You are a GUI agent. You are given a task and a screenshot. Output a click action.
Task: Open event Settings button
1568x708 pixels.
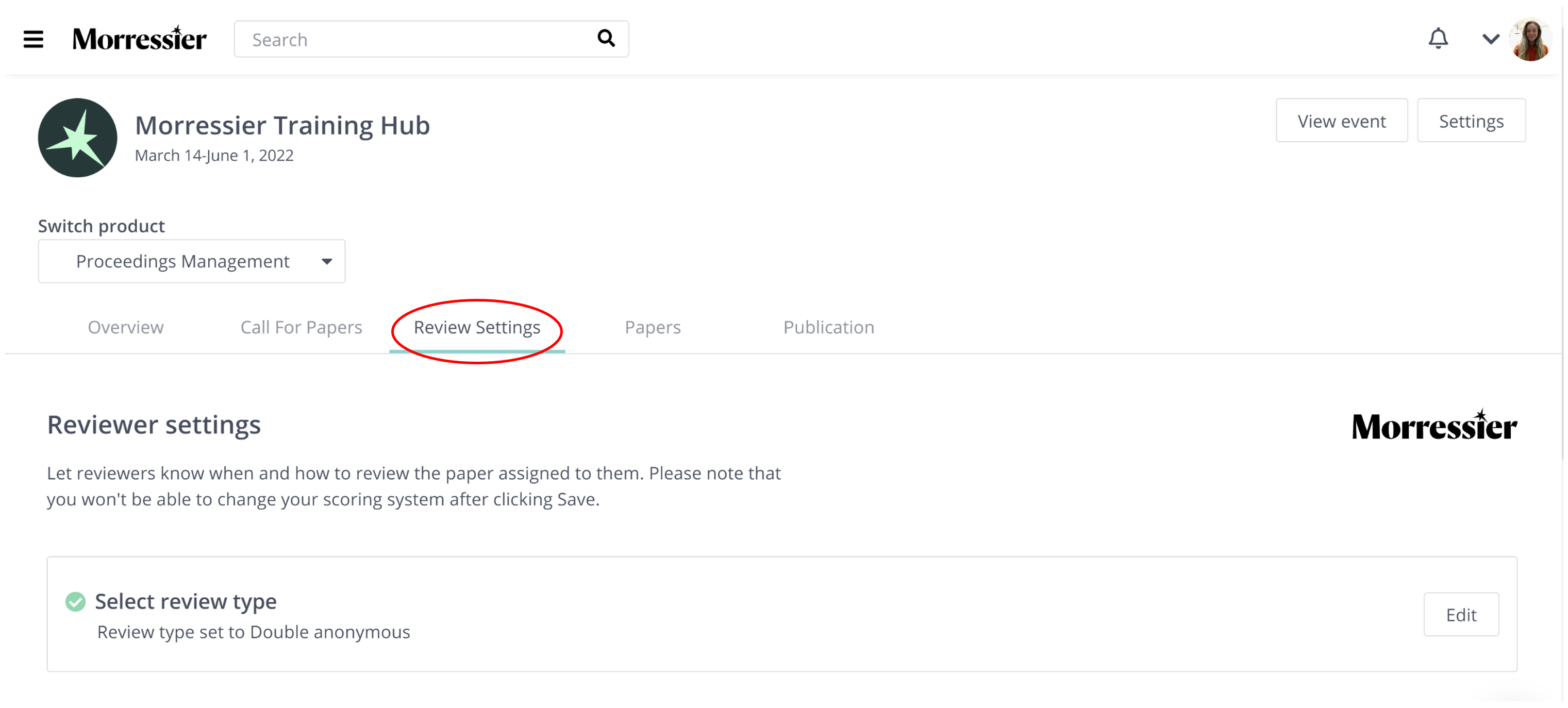click(x=1471, y=121)
